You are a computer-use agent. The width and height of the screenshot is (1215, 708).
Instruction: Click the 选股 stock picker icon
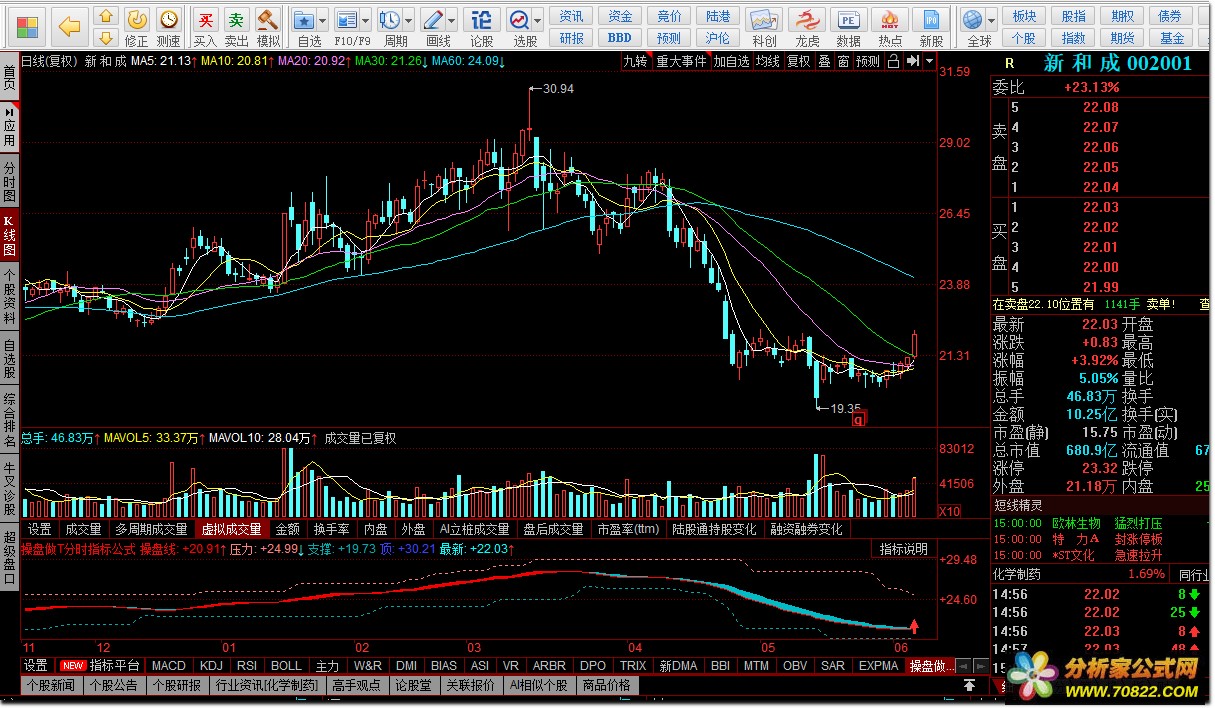point(519,20)
